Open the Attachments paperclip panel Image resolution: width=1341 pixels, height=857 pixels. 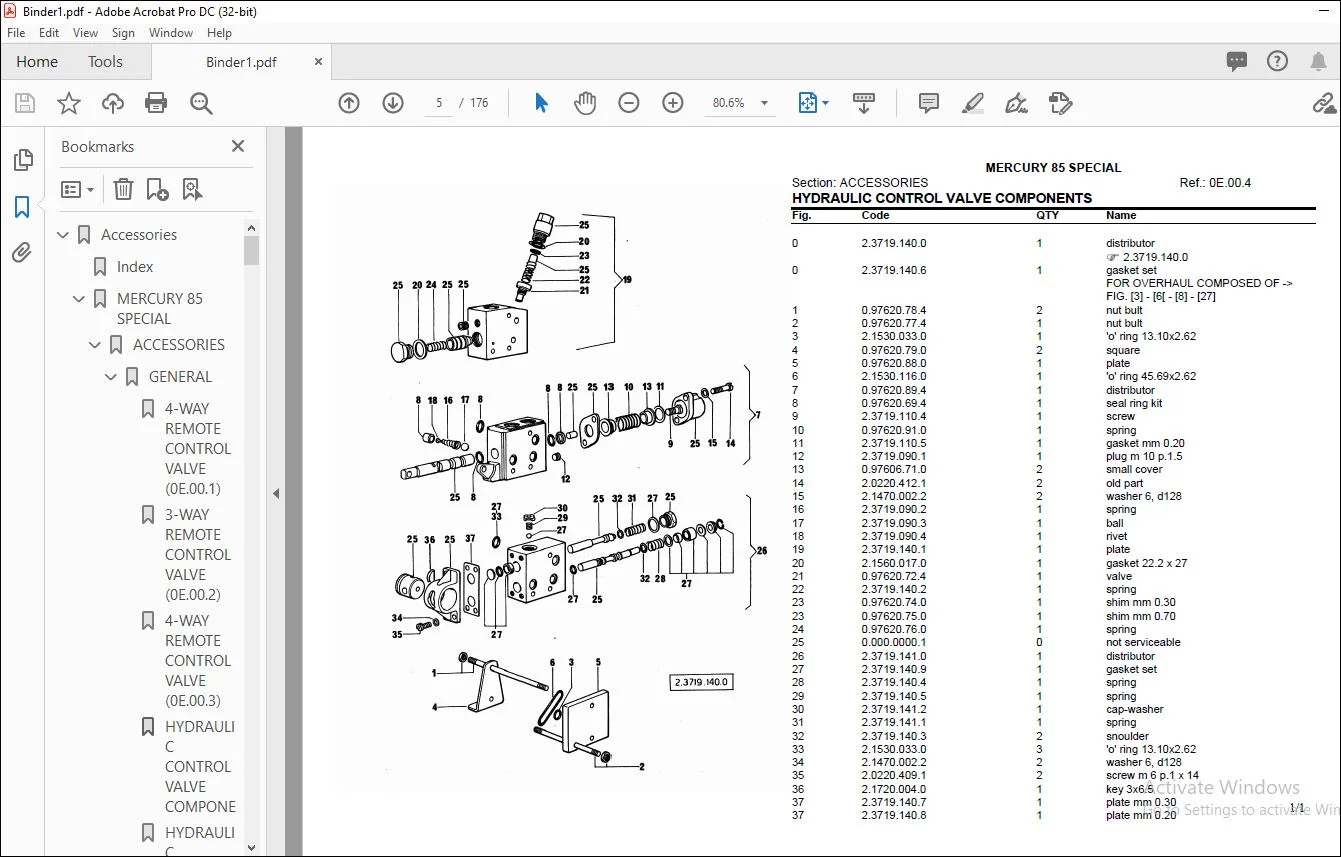tap(22, 252)
